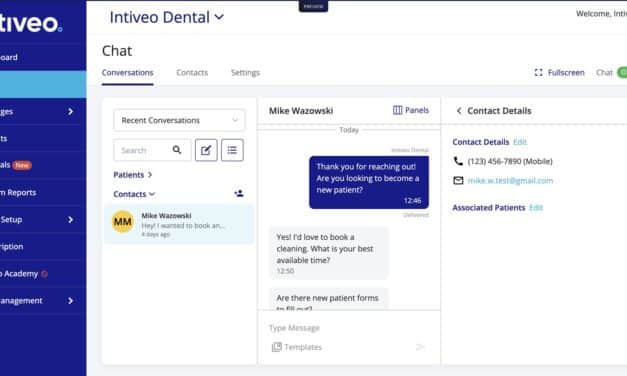Click the Panels button

(411, 110)
